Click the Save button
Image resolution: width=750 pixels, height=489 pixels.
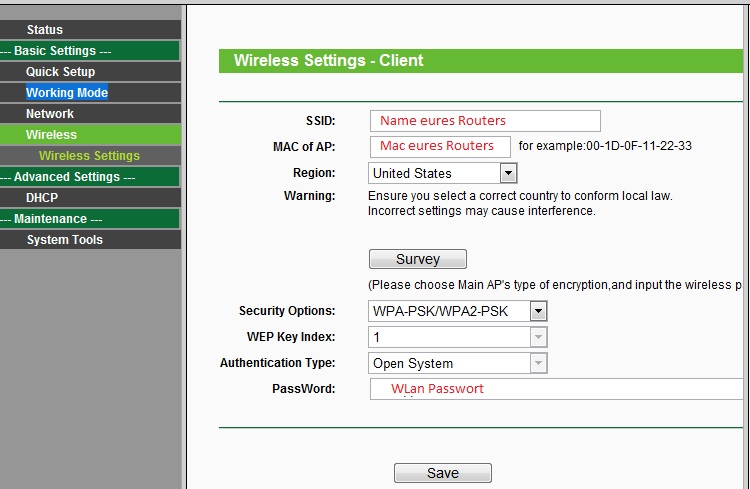pyautogui.click(x=442, y=473)
